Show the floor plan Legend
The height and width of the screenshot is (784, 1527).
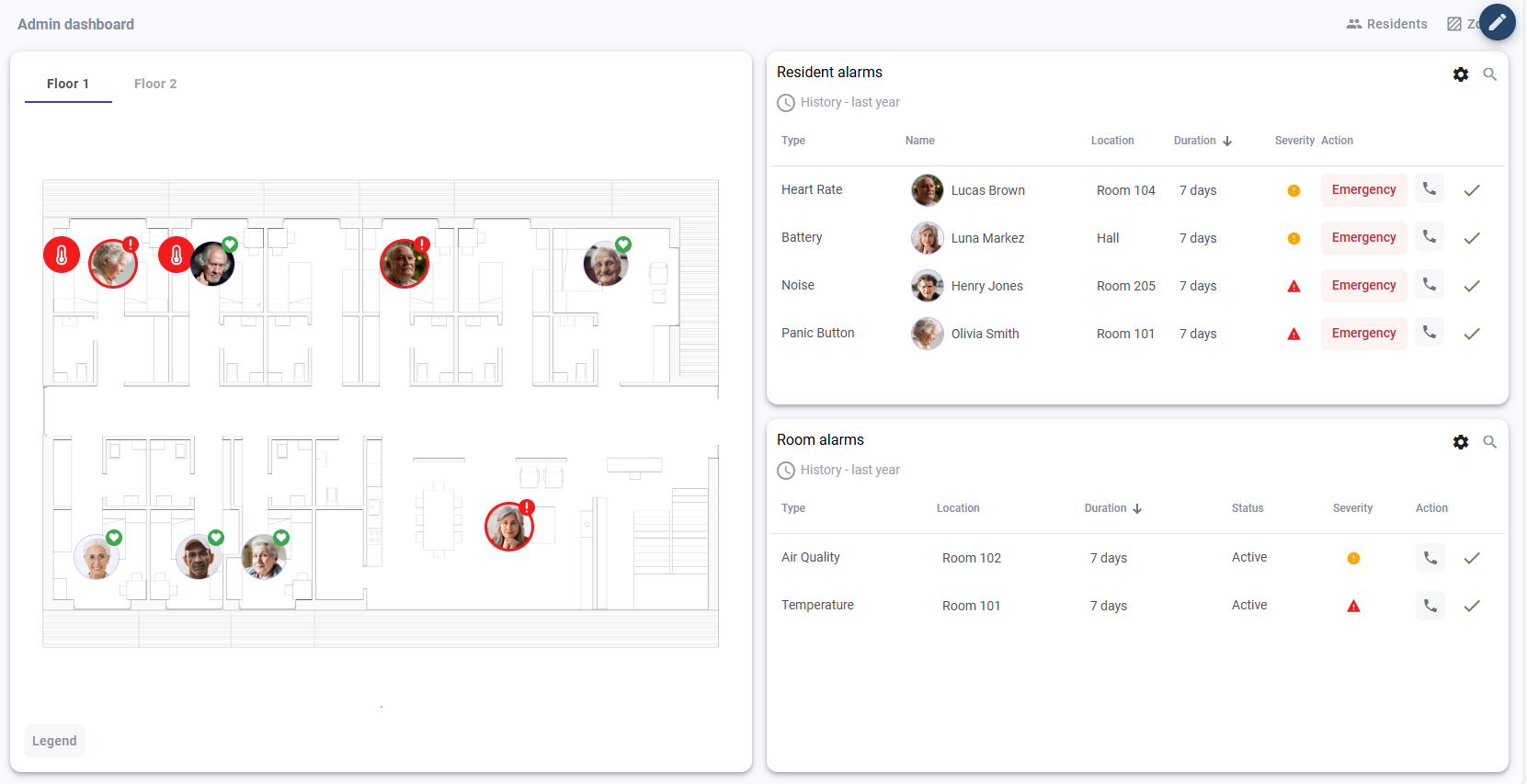point(54,741)
